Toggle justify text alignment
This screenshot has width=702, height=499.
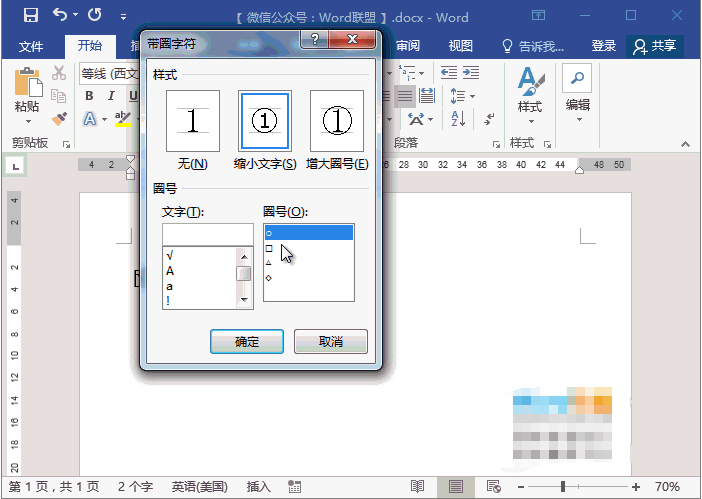[x=405, y=96]
